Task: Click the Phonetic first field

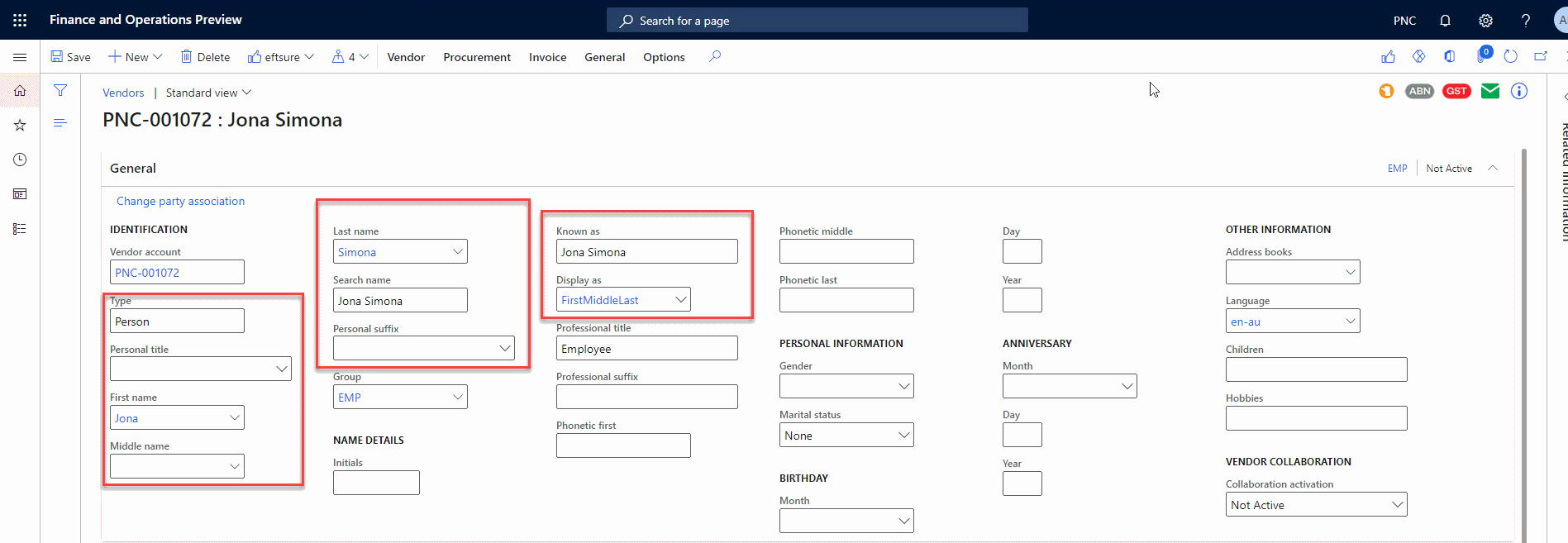Action: click(623, 445)
